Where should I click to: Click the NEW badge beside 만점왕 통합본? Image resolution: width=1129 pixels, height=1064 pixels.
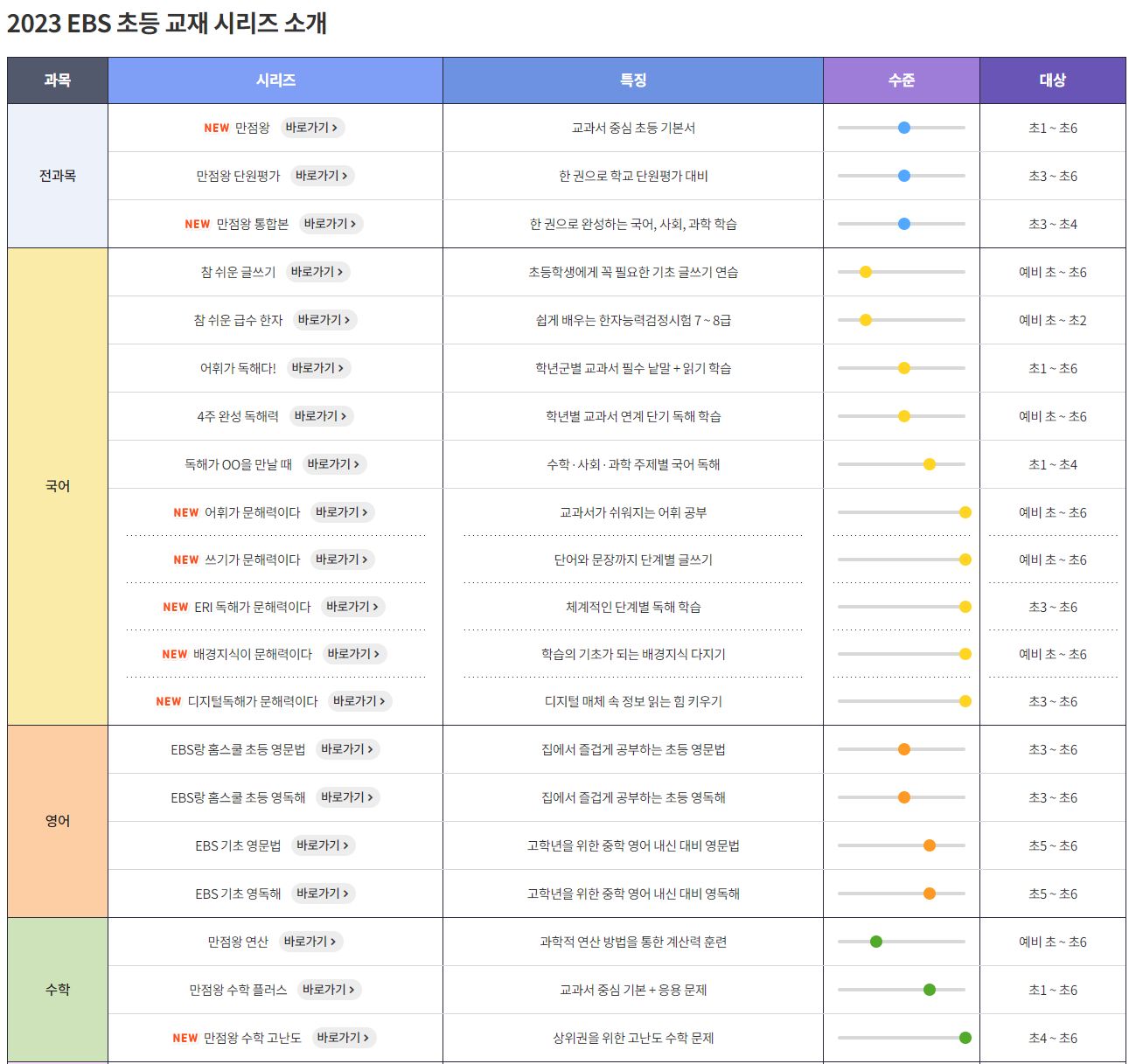point(198,224)
